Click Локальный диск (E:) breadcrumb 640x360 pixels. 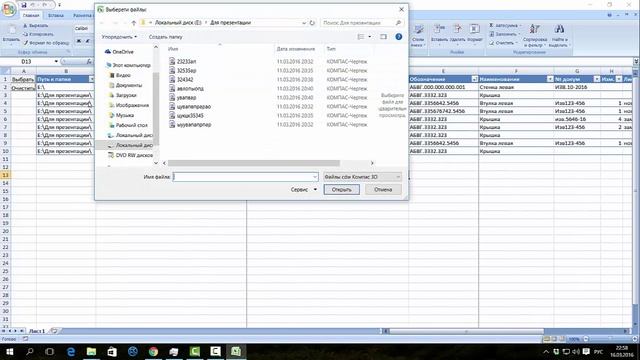pyautogui.click(x=178, y=23)
